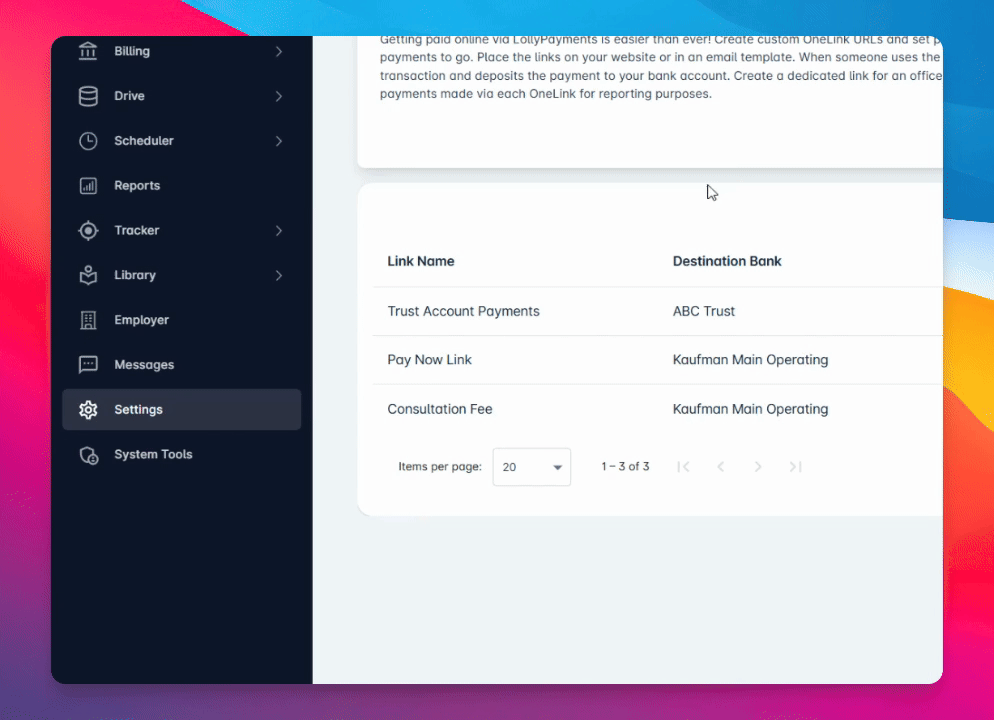Select the Pay Now Link row
This screenshot has height=720, width=994.
[x=657, y=360]
